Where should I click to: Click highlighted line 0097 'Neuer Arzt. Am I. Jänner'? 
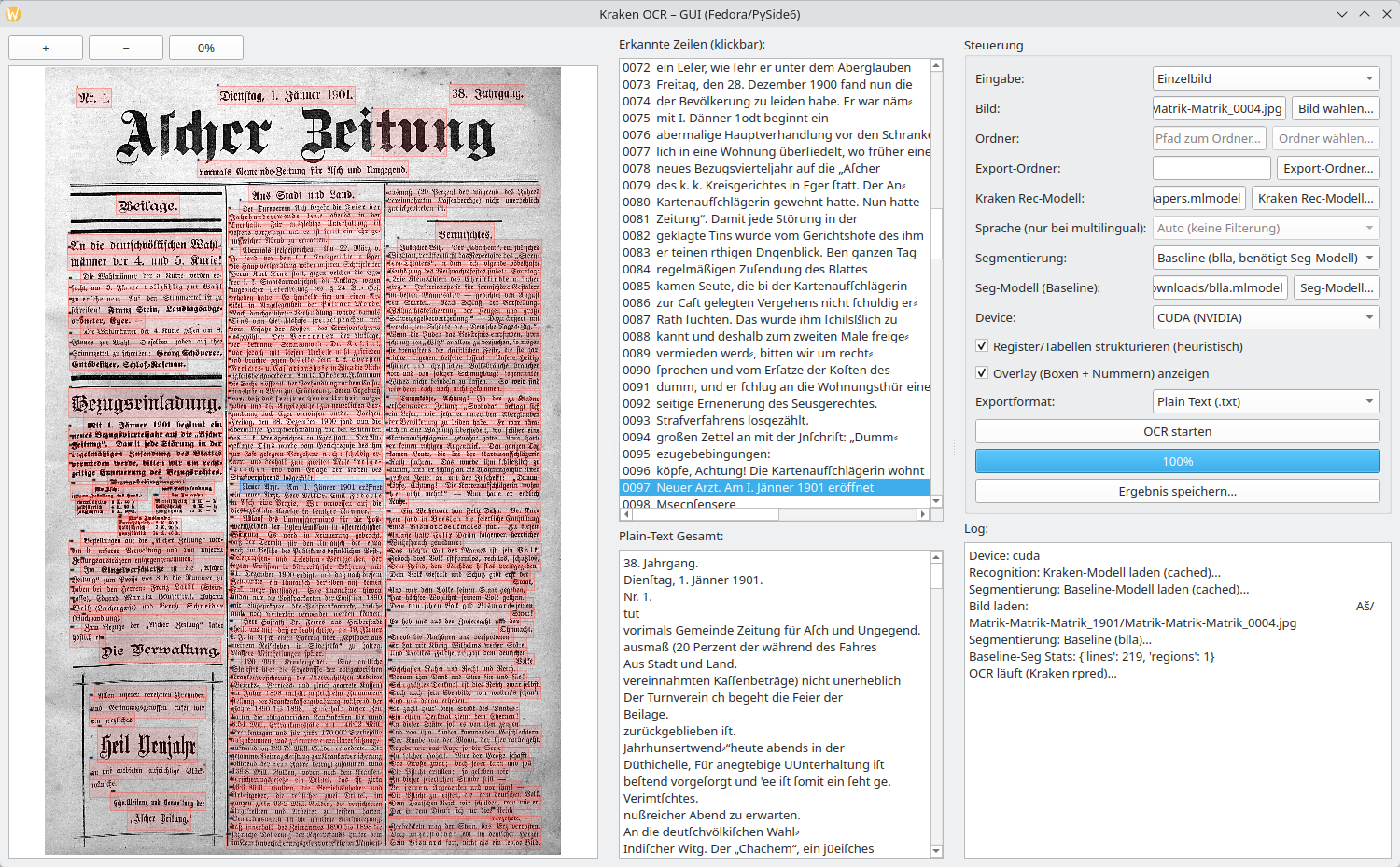[775, 487]
